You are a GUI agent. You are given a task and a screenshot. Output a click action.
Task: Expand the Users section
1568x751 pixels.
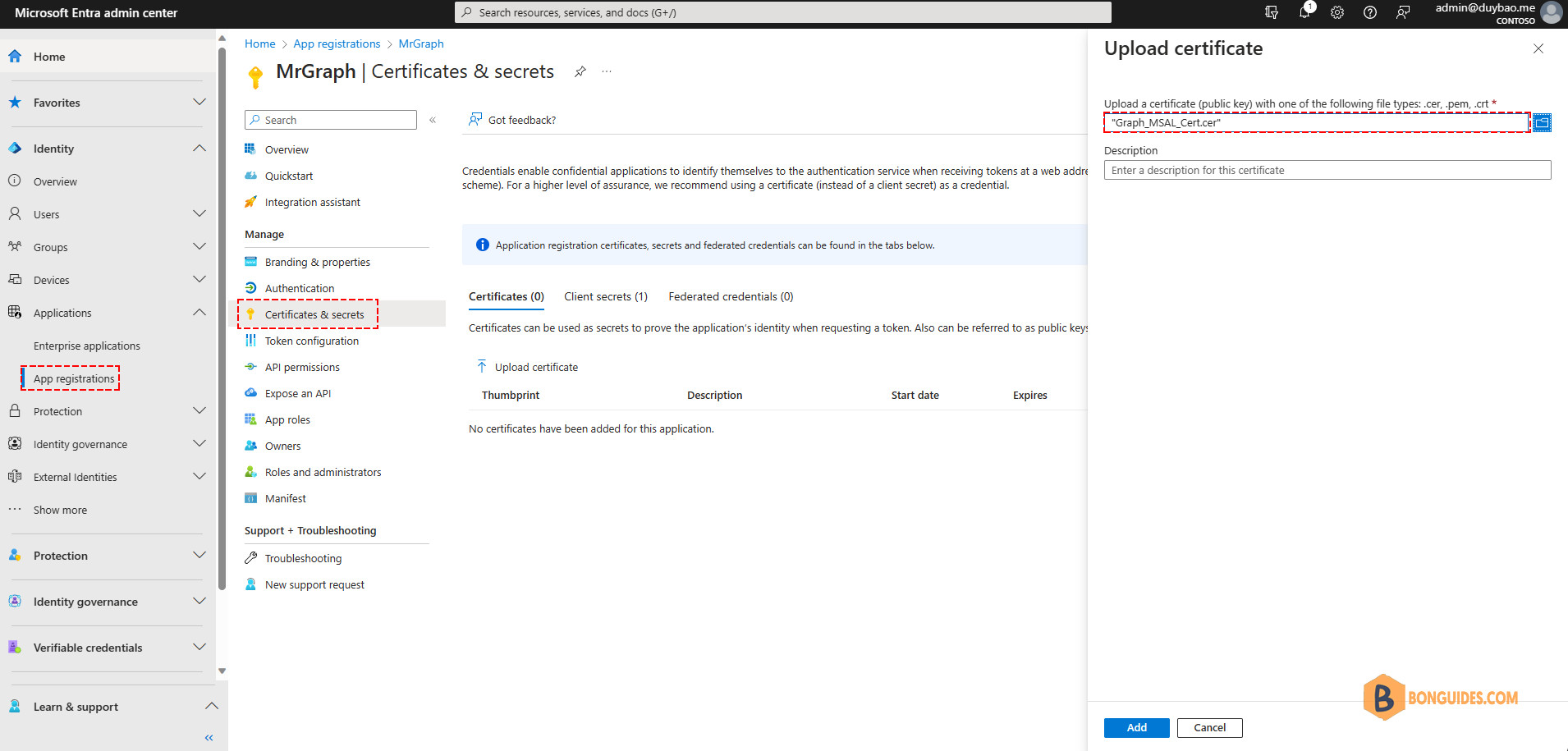199,213
